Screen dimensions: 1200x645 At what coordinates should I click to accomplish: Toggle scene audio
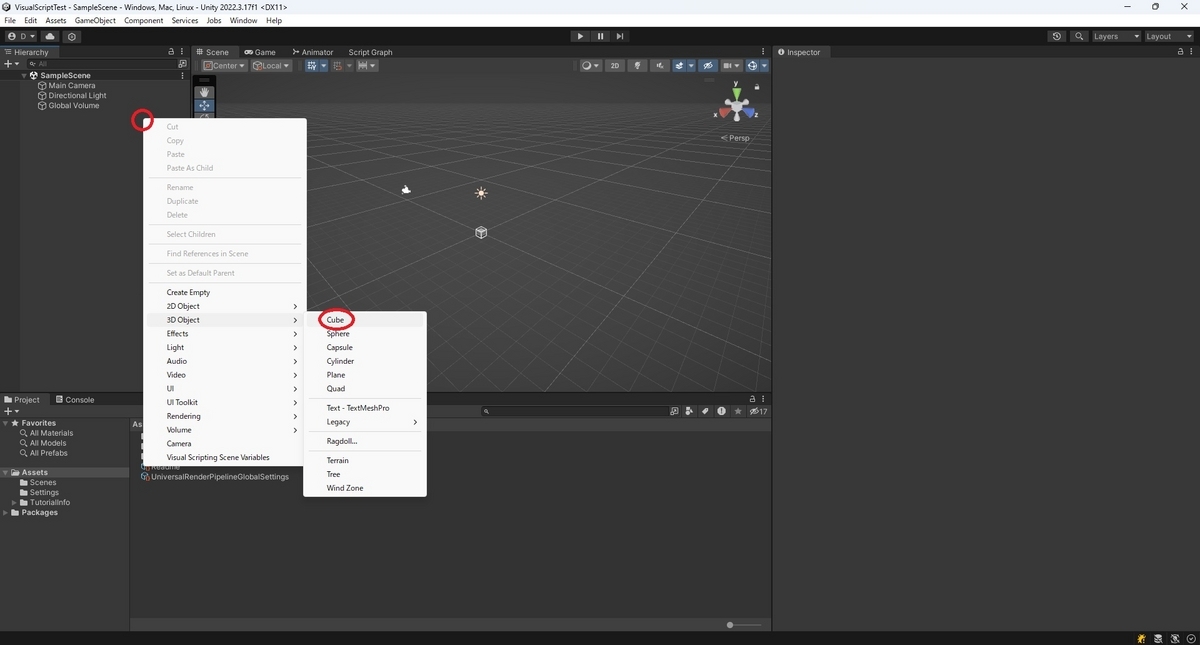pos(660,66)
